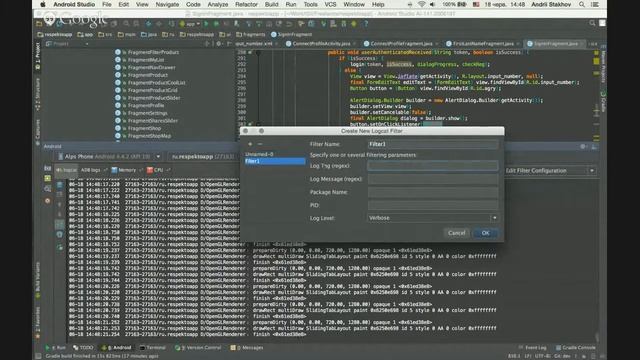Open the Event Log tool window
This screenshot has height=360, width=640.
pos(532,348)
